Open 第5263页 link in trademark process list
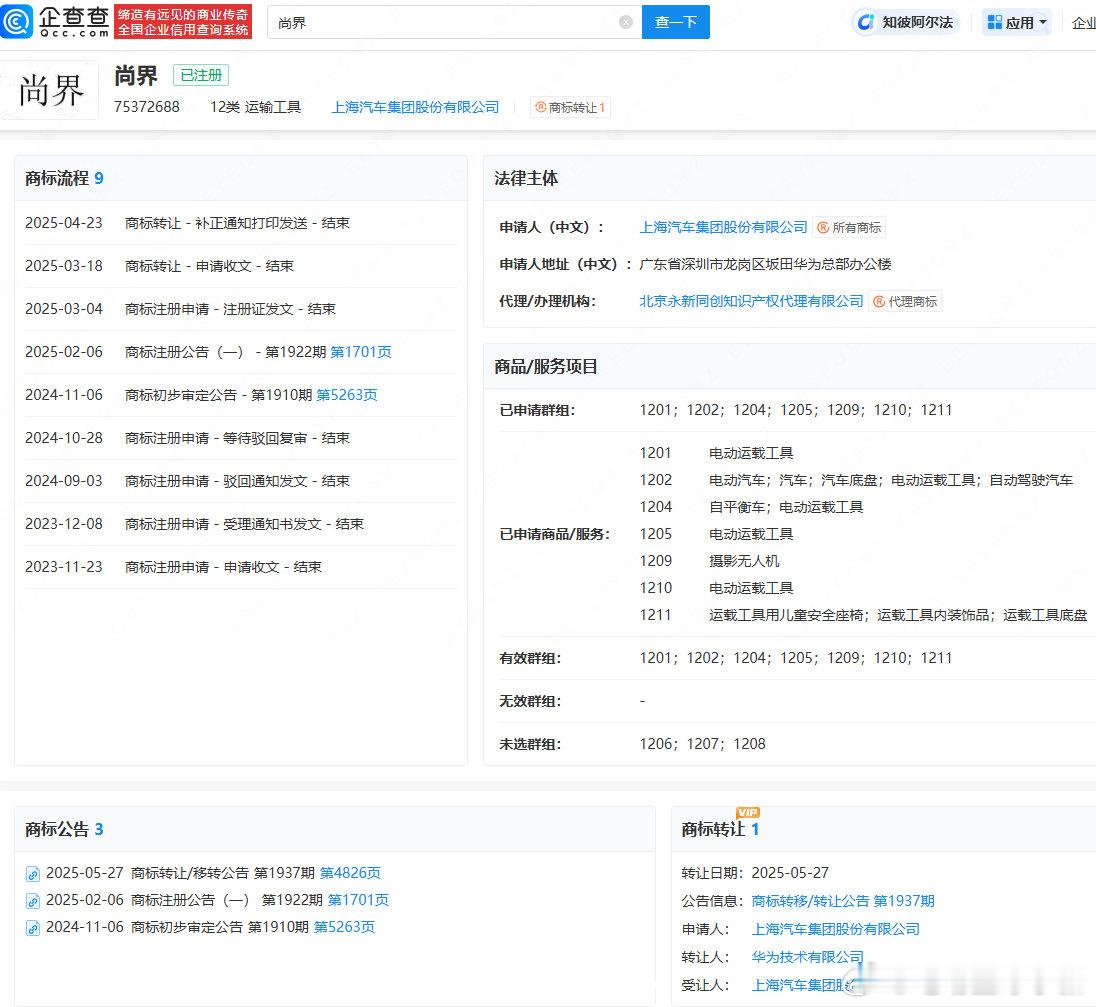The height and width of the screenshot is (1007, 1096). click(x=347, y=395)
